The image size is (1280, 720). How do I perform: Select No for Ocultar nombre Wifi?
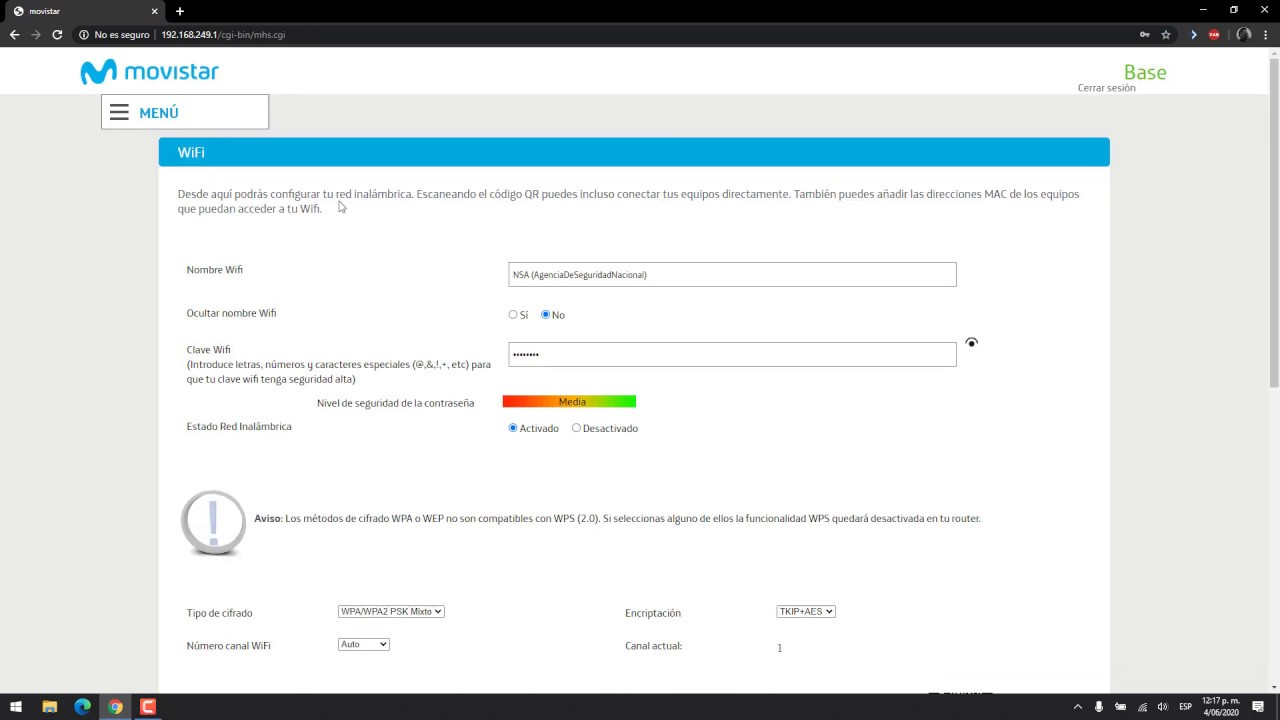click(546, 314)
